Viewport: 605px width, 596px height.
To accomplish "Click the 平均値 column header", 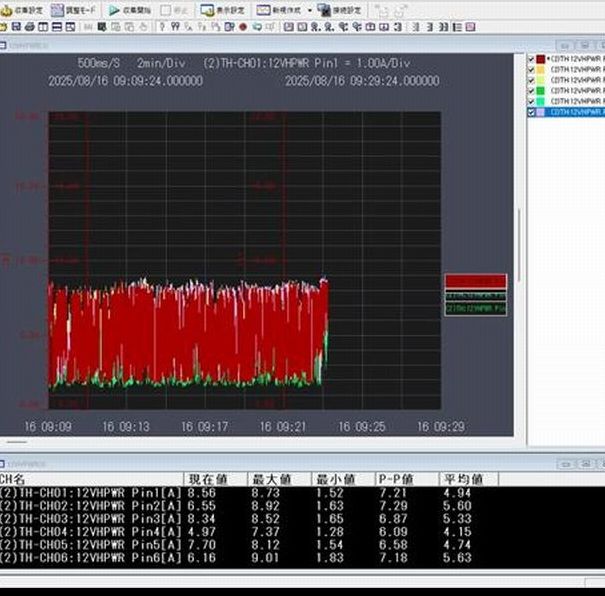I will [x=469, y=480].
